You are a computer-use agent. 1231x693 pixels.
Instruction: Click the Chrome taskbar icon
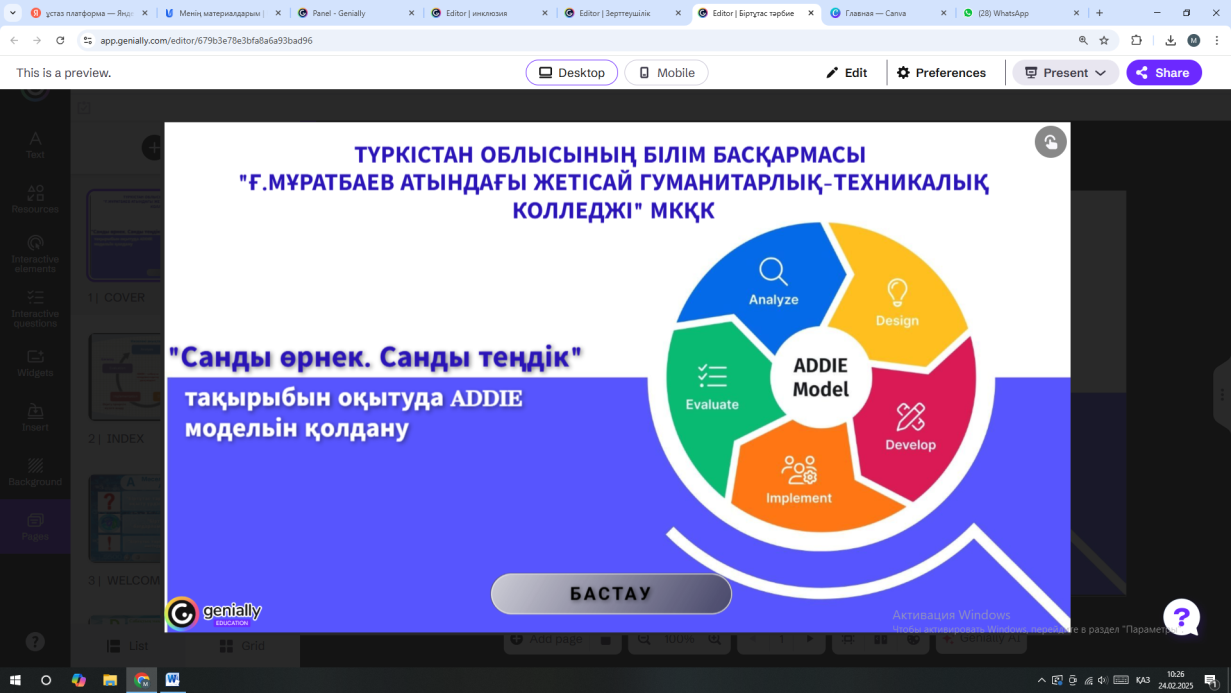point(142,680)
